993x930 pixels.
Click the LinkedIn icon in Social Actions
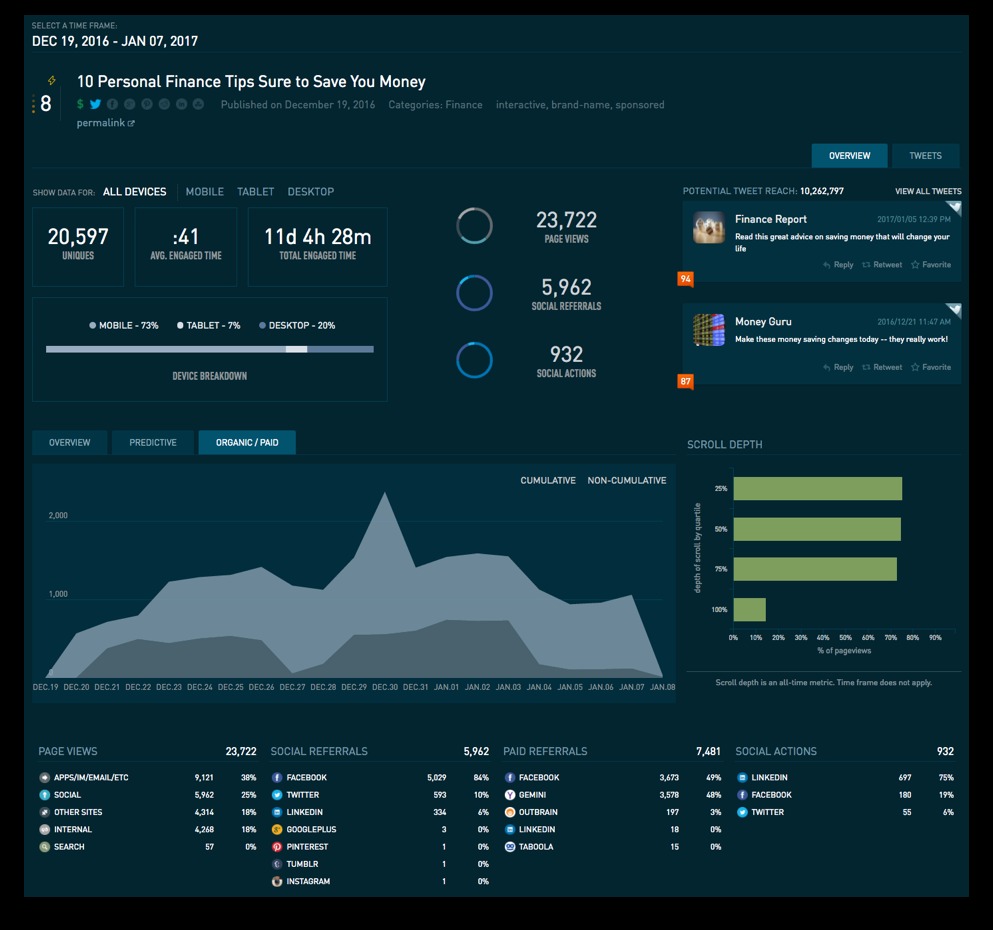742,778
